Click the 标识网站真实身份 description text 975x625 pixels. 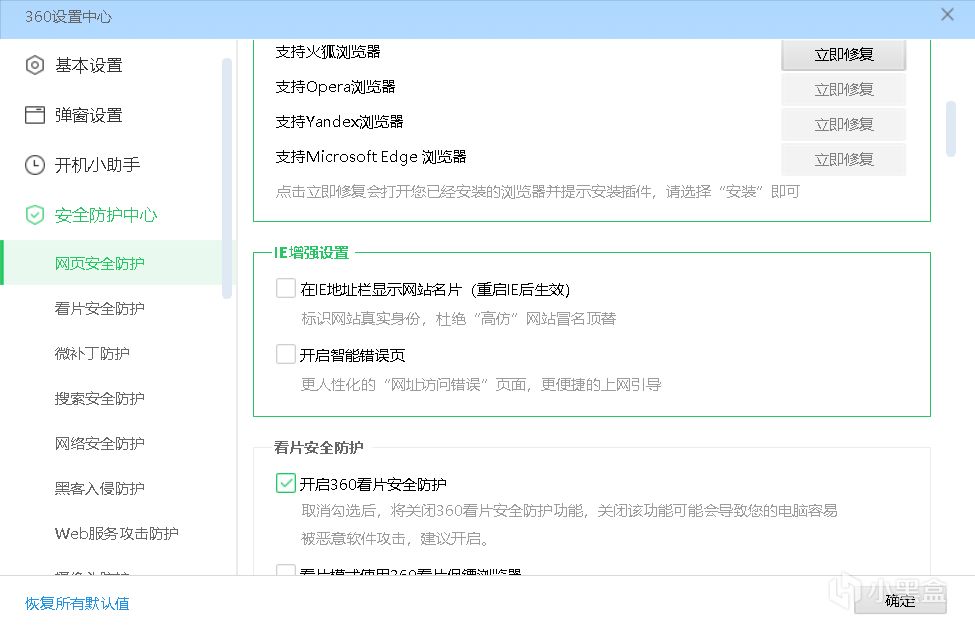tap(458, 319)
